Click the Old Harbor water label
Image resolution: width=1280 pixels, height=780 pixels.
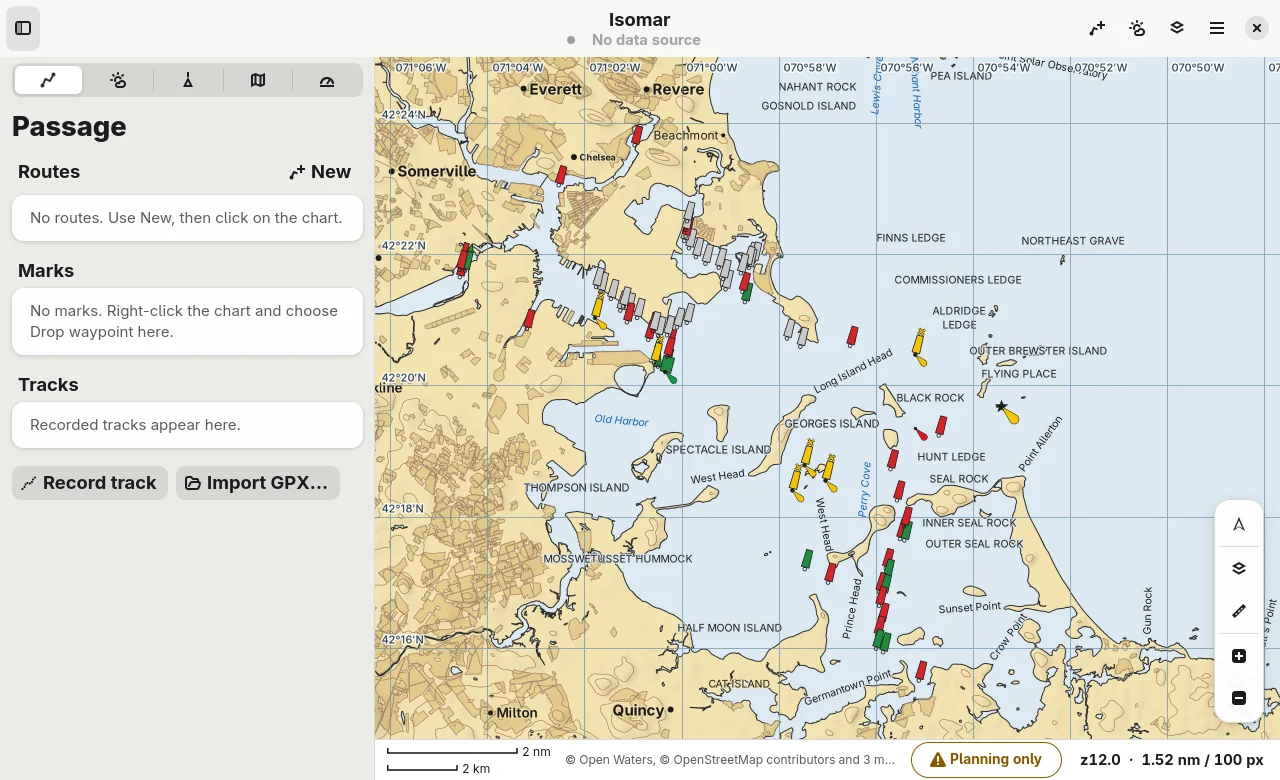coord(622,421)
